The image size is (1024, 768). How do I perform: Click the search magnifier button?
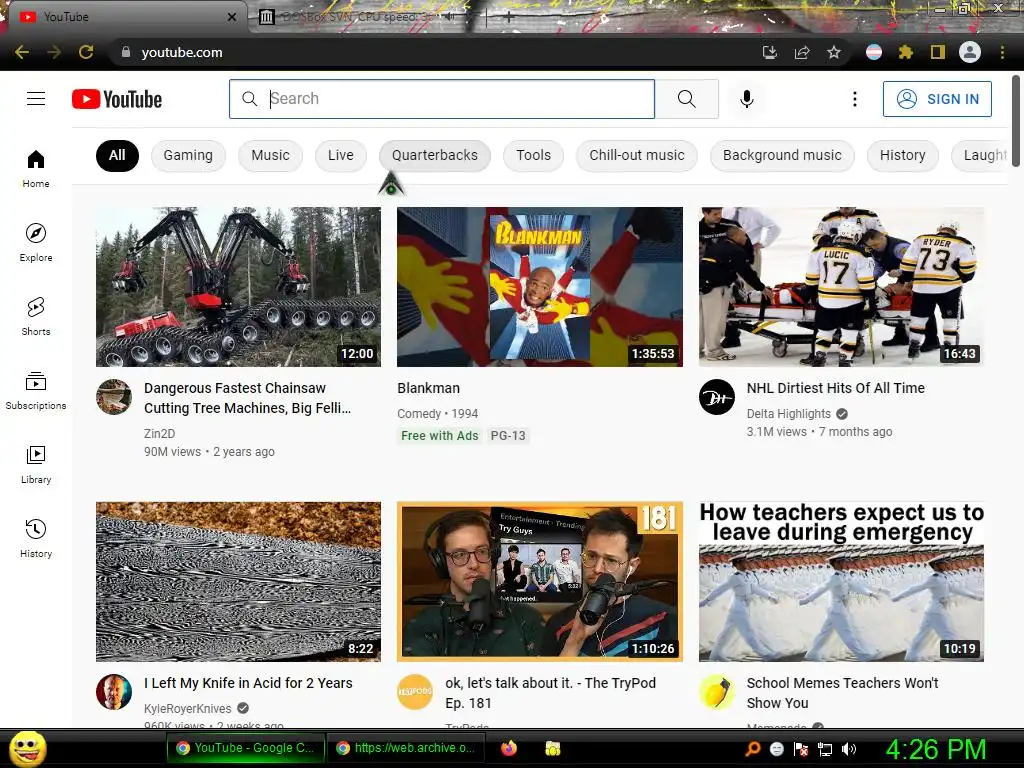686,99
